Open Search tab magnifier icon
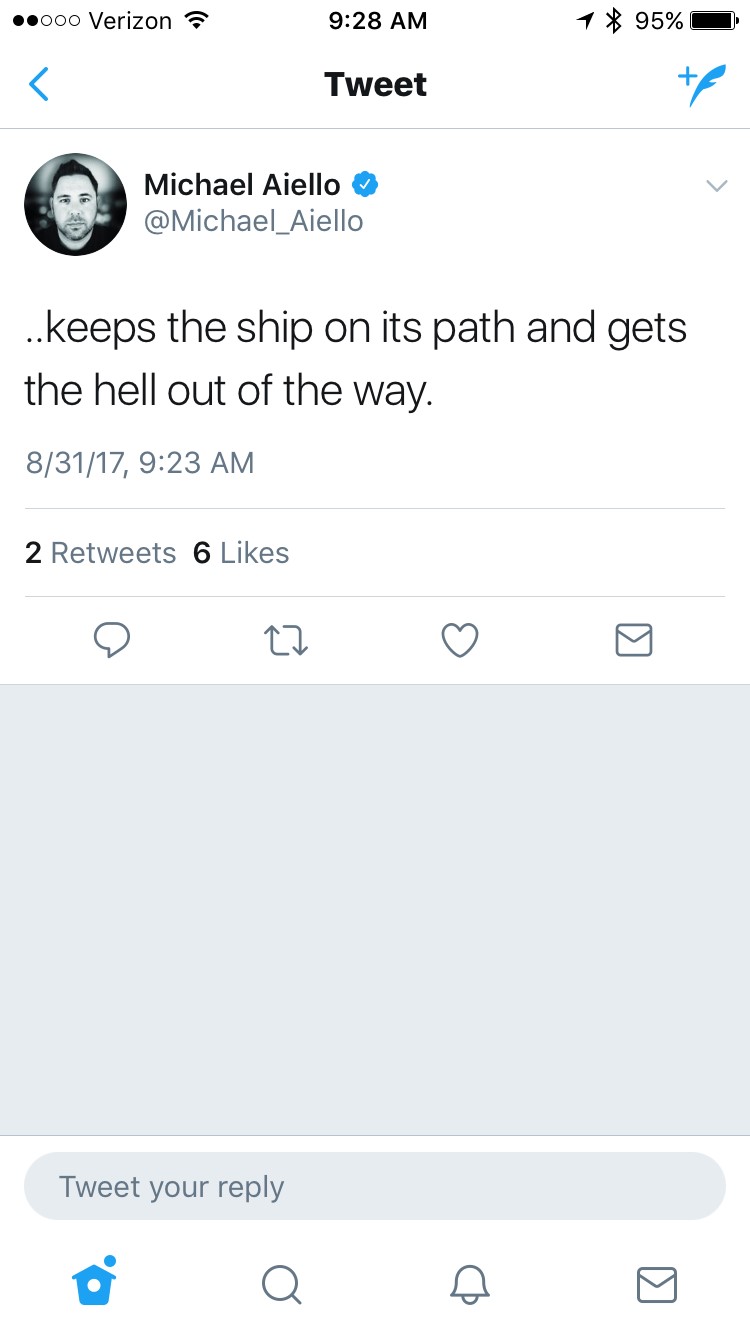Viewport: 750px width, 1334px height. point(281,1284)
